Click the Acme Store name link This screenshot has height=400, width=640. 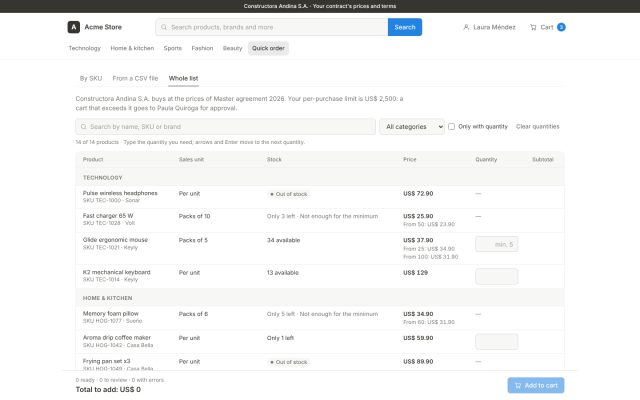point(103,27)
